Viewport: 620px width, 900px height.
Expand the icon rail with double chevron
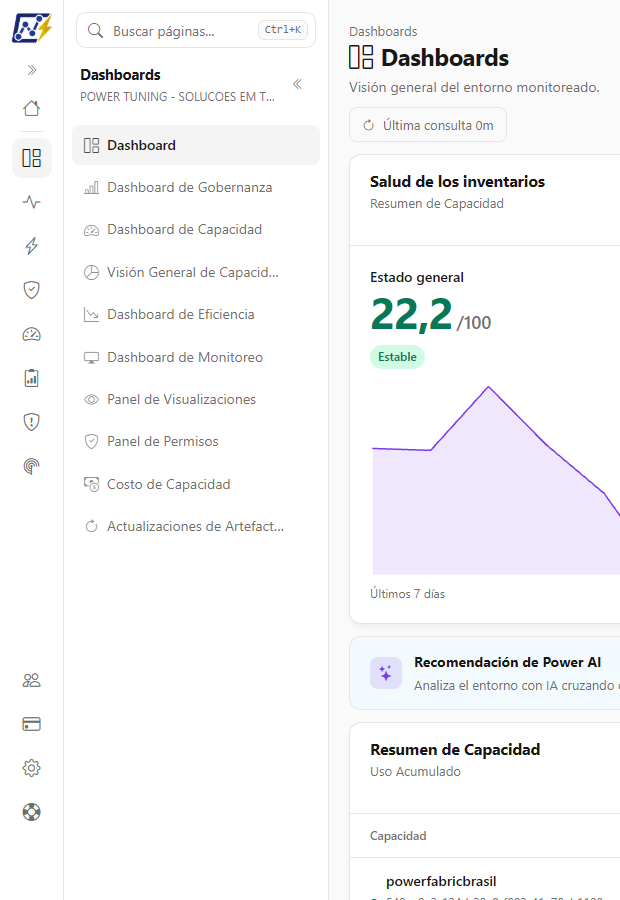tap(32, 70)
